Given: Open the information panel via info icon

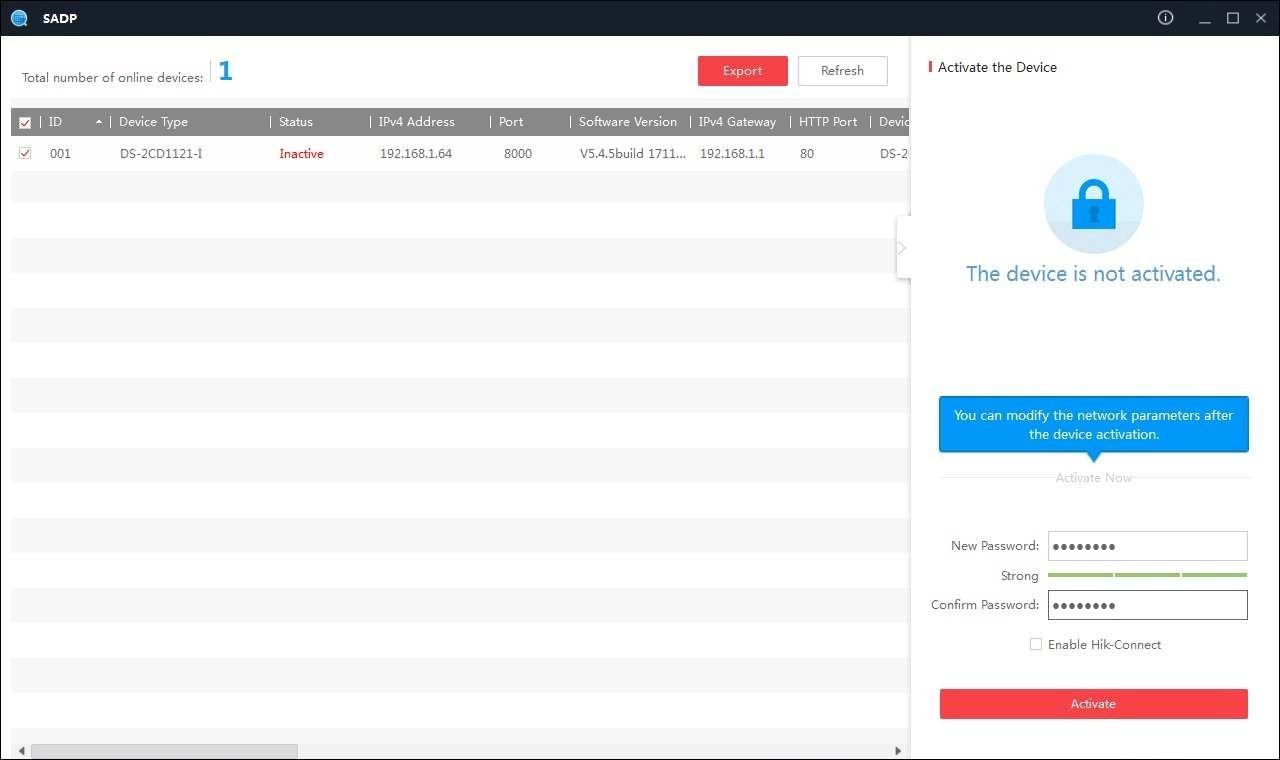Looking at the screenshot, I should pyautogui.click(x=1165, y=17).
